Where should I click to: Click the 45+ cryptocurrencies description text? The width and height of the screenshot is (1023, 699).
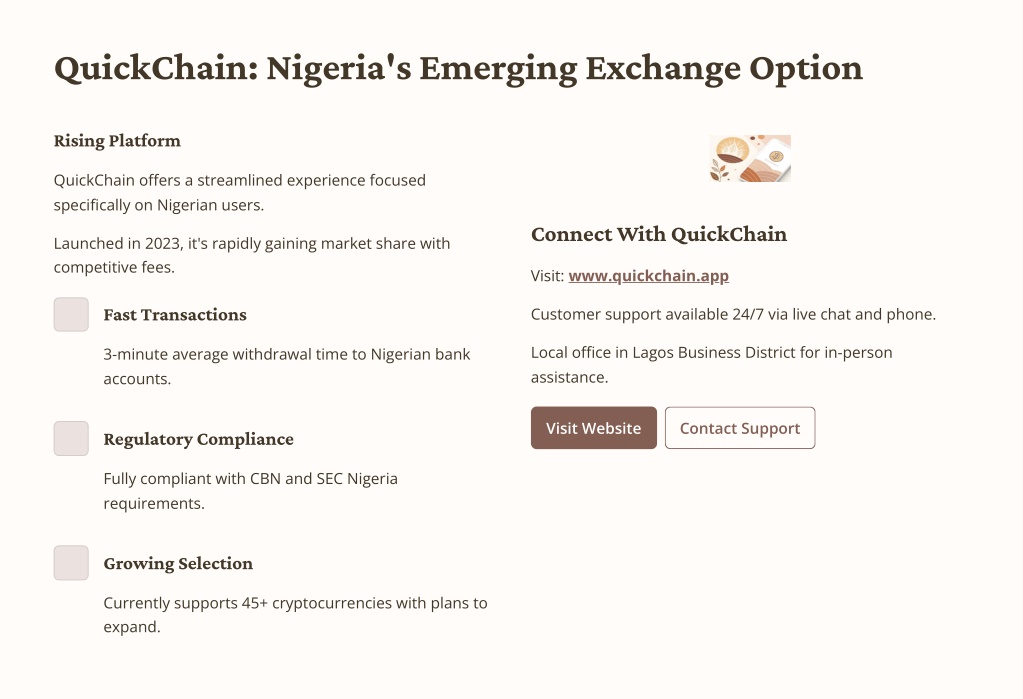pyautogui.click(x=295, y=615)
